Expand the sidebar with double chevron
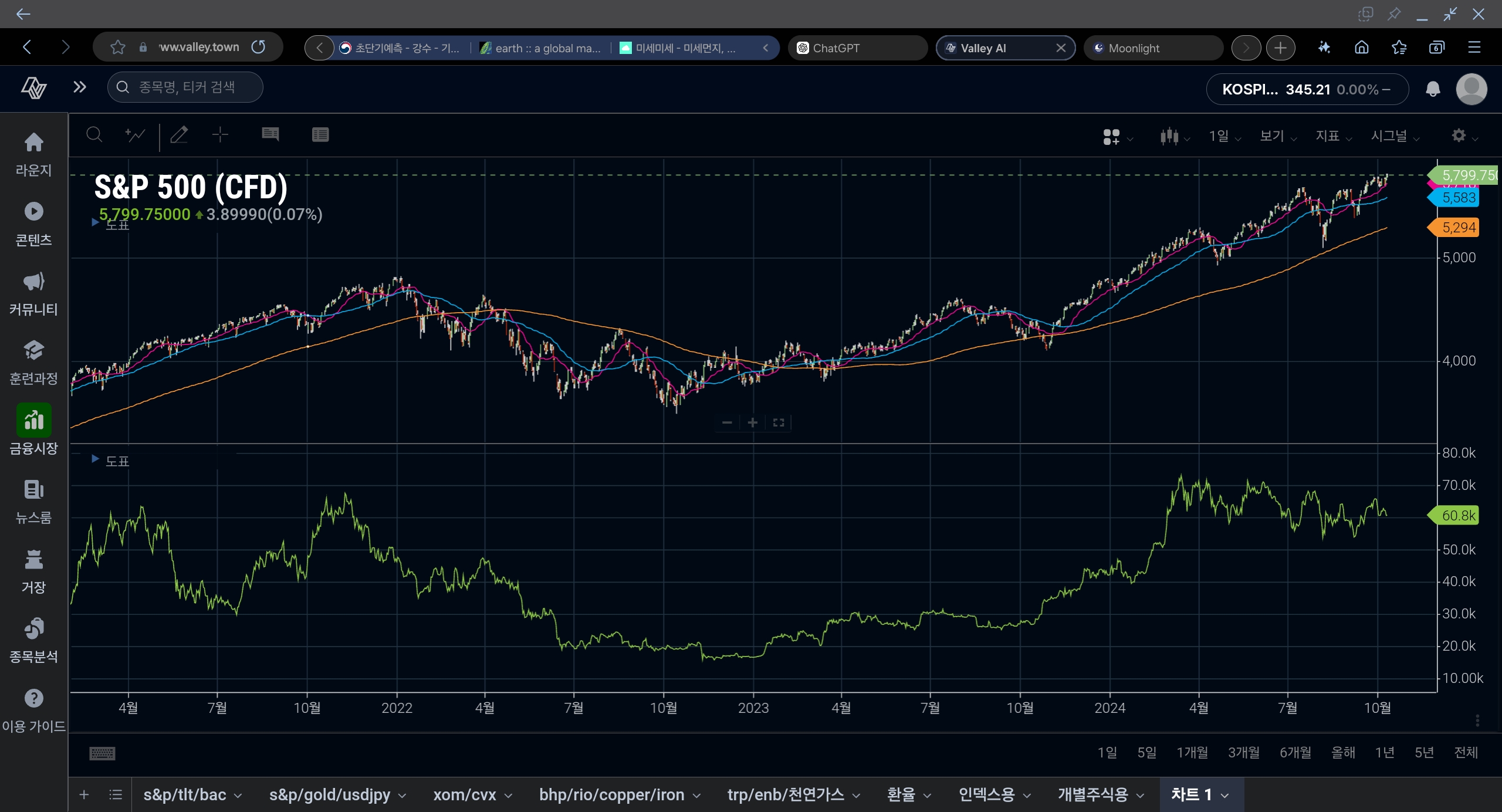The height and width of the screenshot is (812, 1502). (x=80, y=87)
